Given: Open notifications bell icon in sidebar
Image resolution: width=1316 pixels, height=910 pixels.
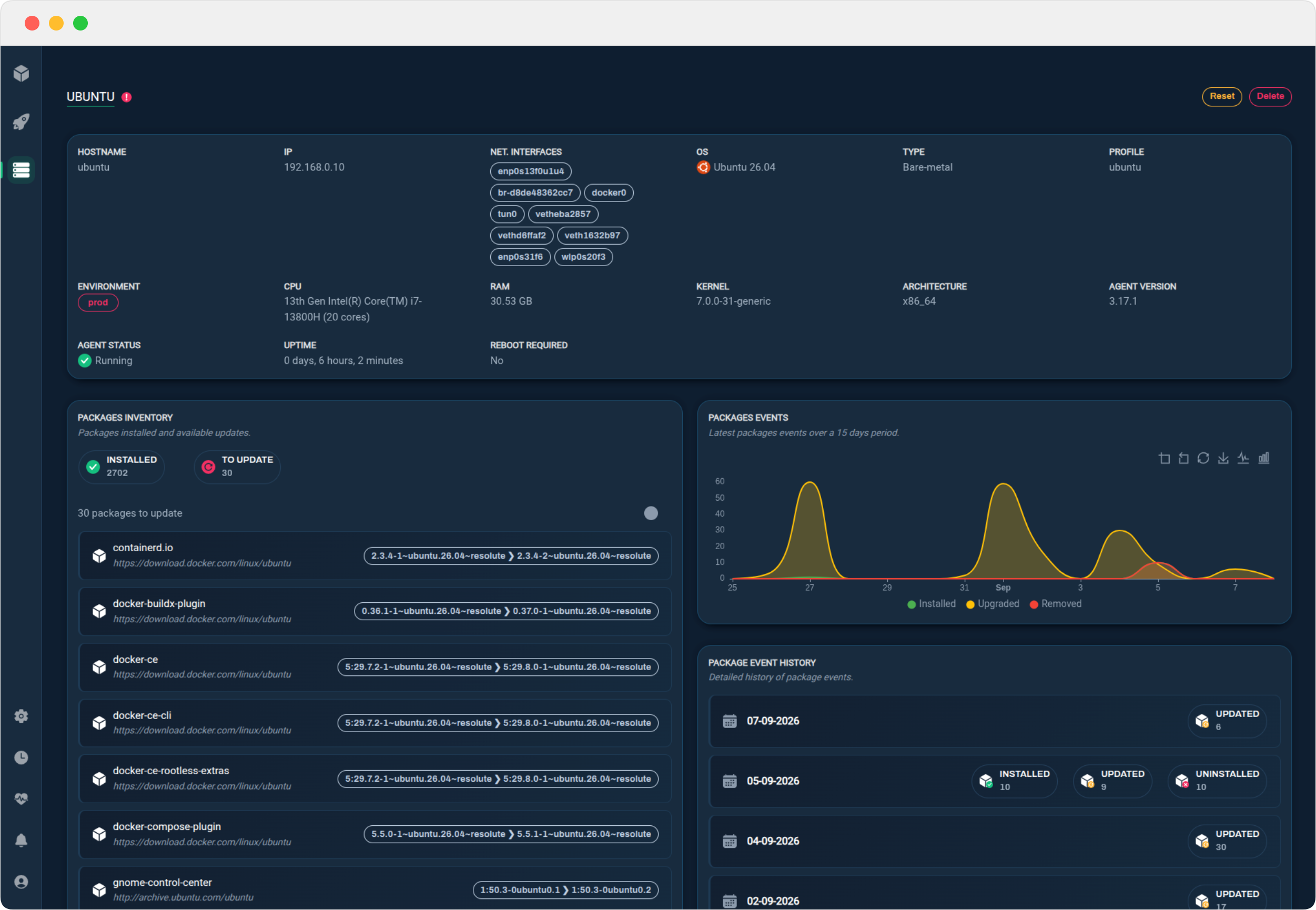Looking at the screenshot, I should coord(21,841).
